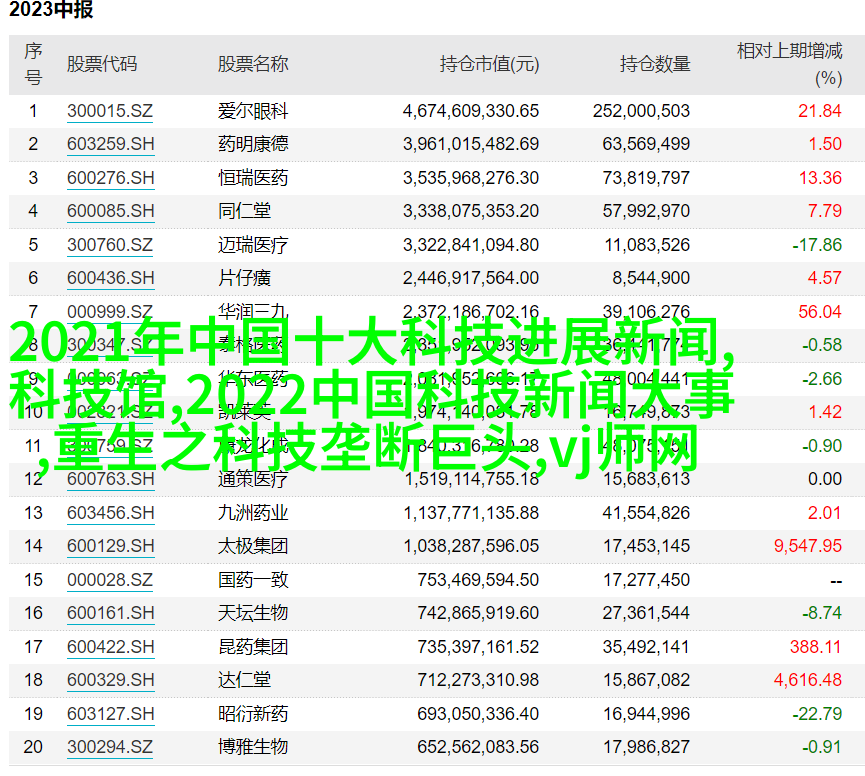Click the 600329.SH code link
The image size is (865, 776).
(x=111, y=679)
